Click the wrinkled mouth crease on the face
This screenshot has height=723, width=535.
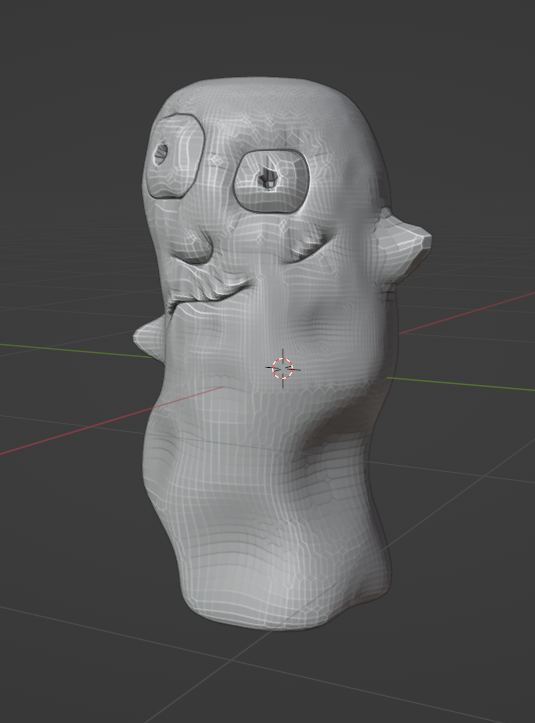[208, 288]
